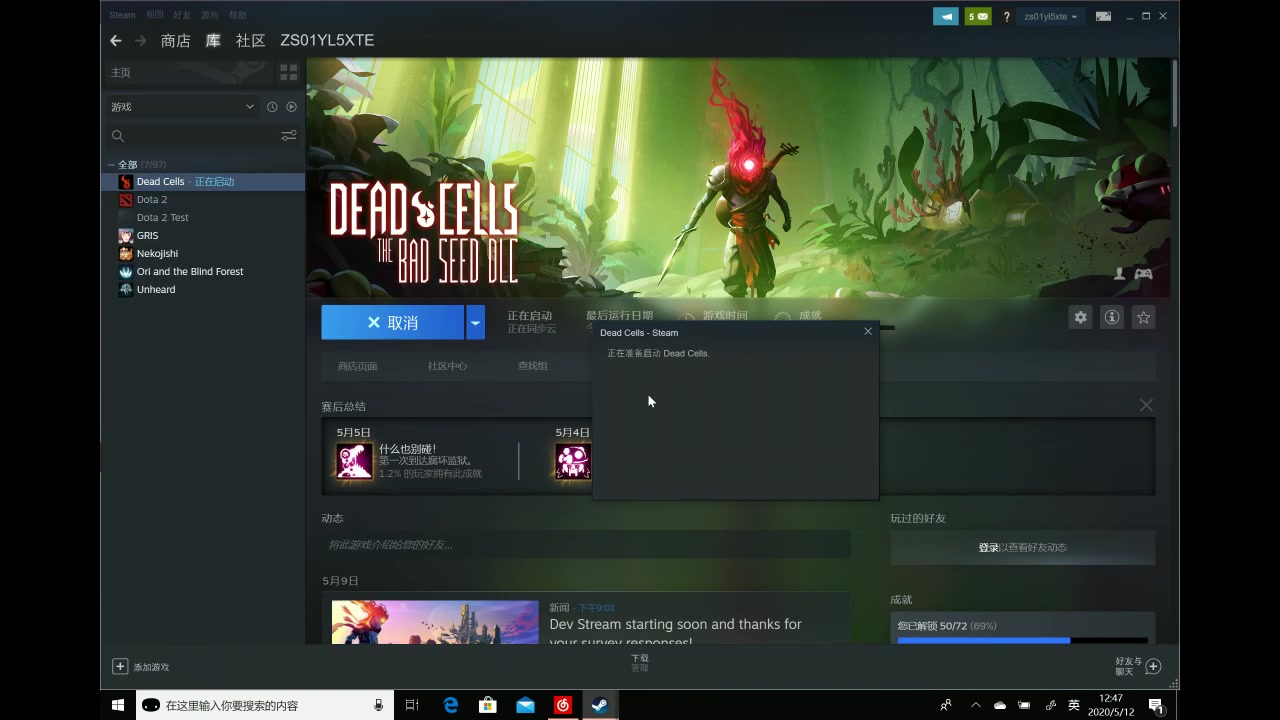
Task: Select Unheard in the library list
Action: [205, 290]
